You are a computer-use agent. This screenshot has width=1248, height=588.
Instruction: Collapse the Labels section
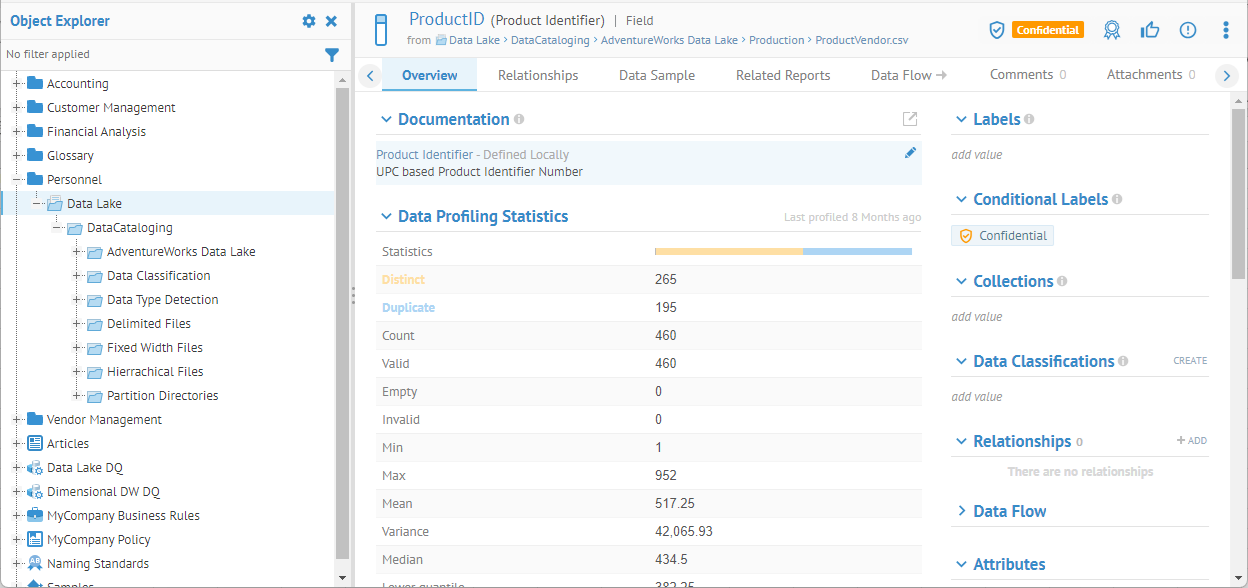[961, 120]
